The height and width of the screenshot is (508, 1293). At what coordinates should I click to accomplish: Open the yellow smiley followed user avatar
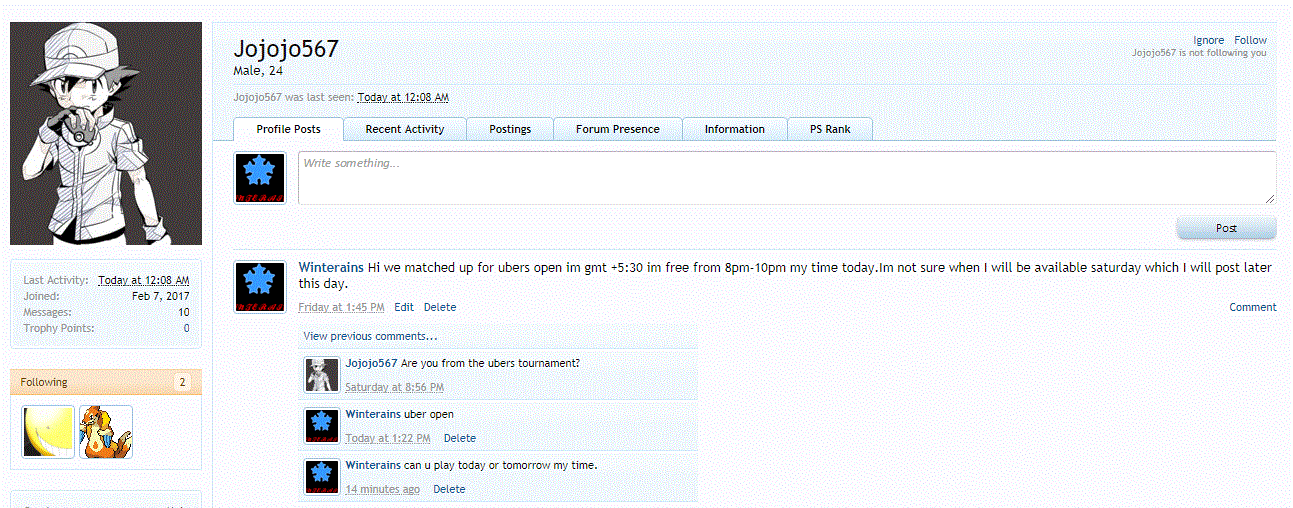(x=48, y=432)
